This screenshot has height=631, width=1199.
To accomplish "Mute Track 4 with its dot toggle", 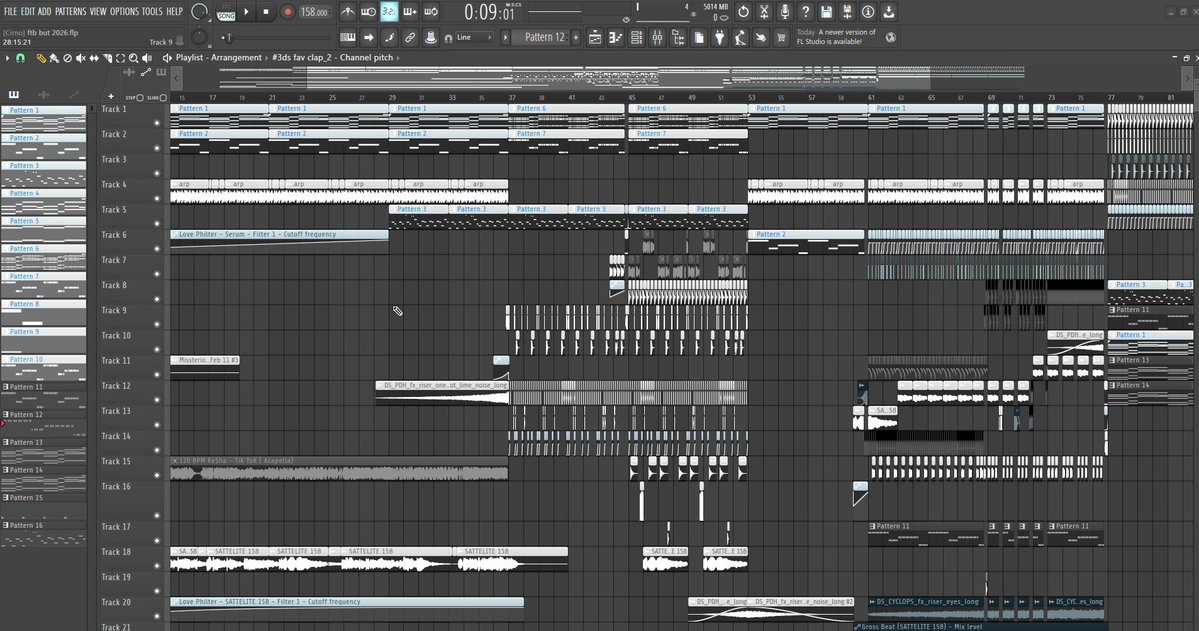I will [157, 198].
